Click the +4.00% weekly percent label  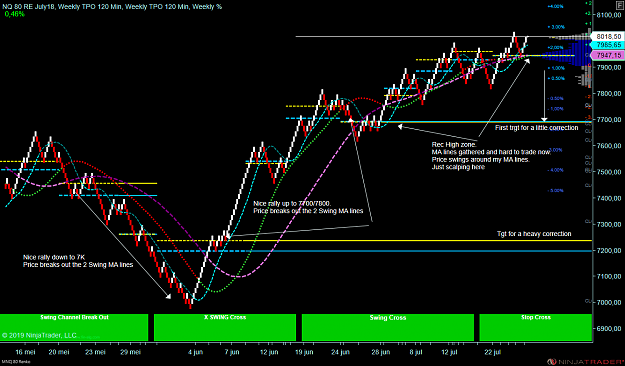556,6
